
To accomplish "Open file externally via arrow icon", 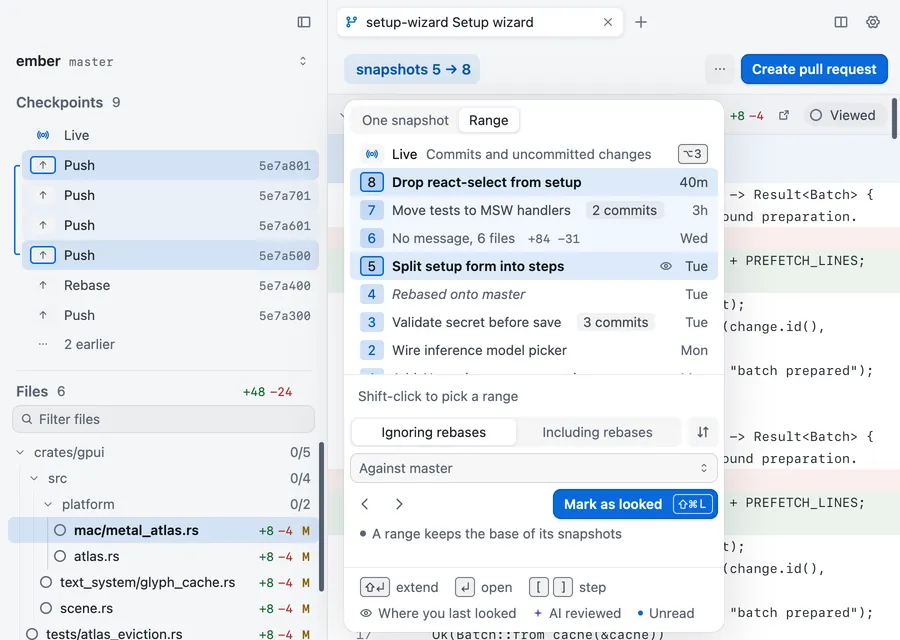I will (783, 115).
